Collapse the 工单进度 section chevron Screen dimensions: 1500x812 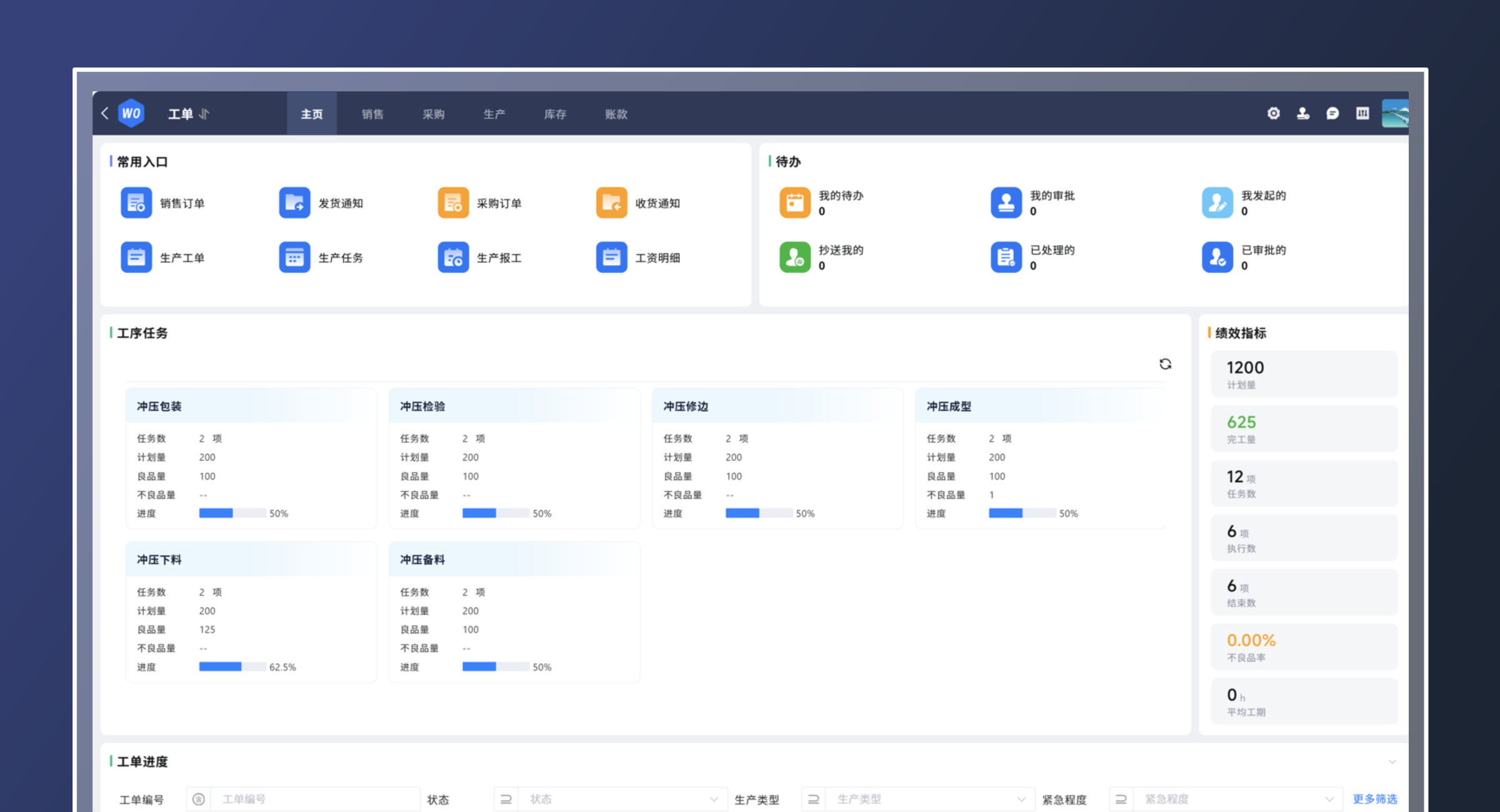(1392, 761)
